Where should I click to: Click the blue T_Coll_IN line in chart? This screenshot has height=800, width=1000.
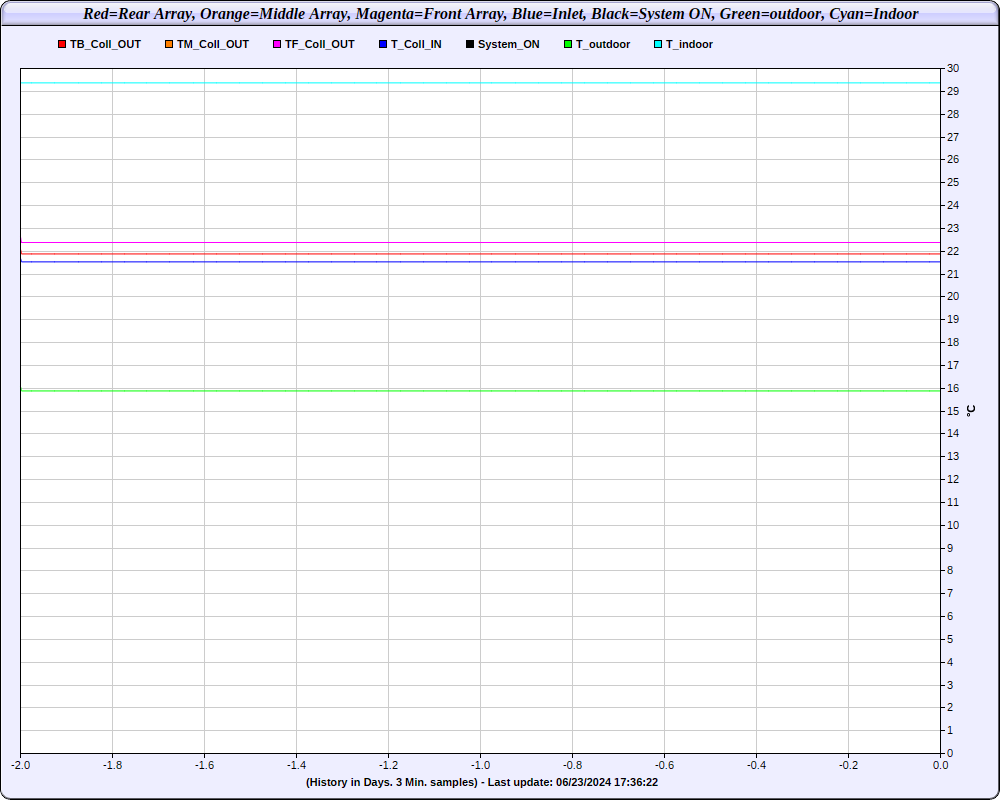coord(480,262)
